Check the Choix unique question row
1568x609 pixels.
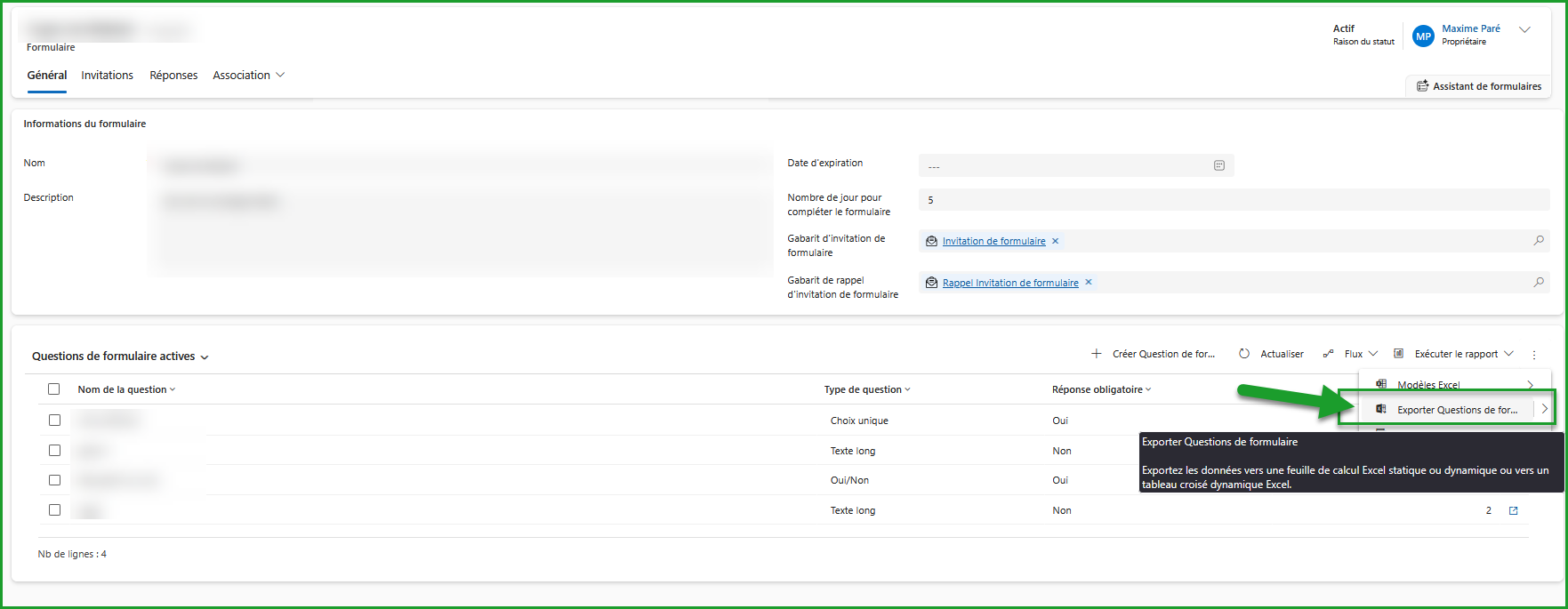pyautogui.click(x=54, y=421)
